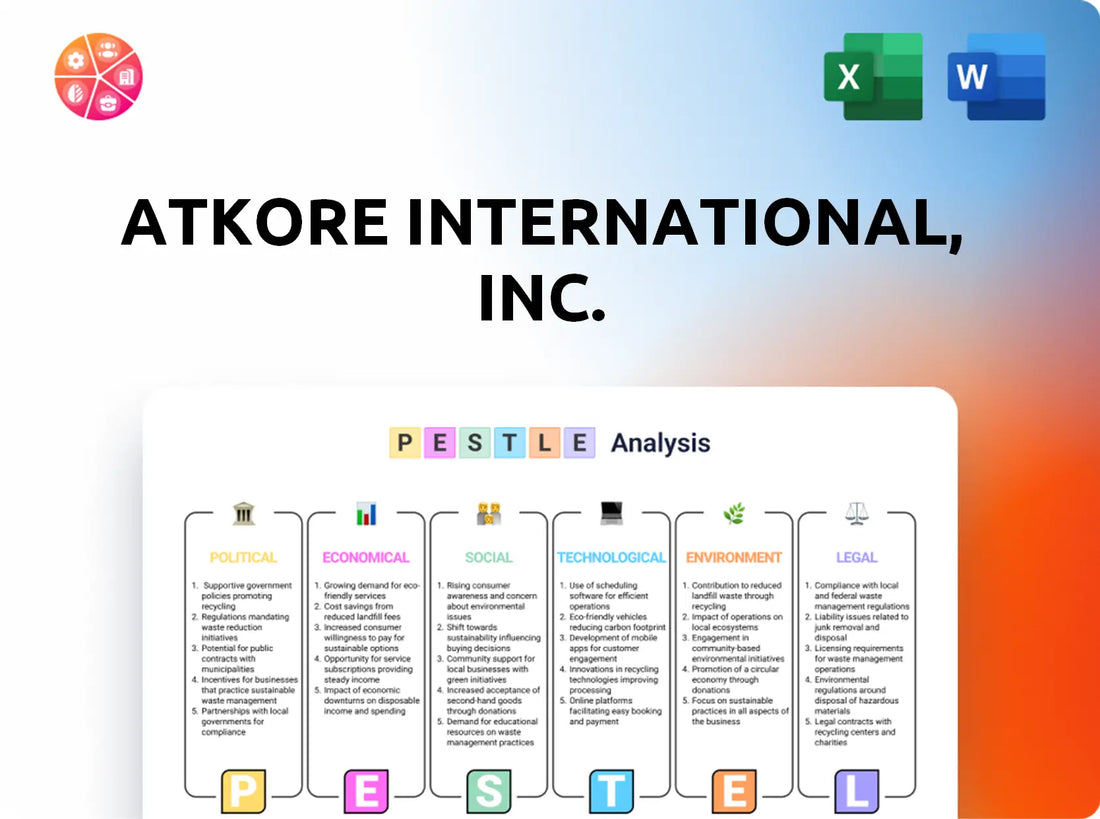Click "Partnerships with local governments for compliance"
Viewport: 1100px width, 819px height.
241,721
